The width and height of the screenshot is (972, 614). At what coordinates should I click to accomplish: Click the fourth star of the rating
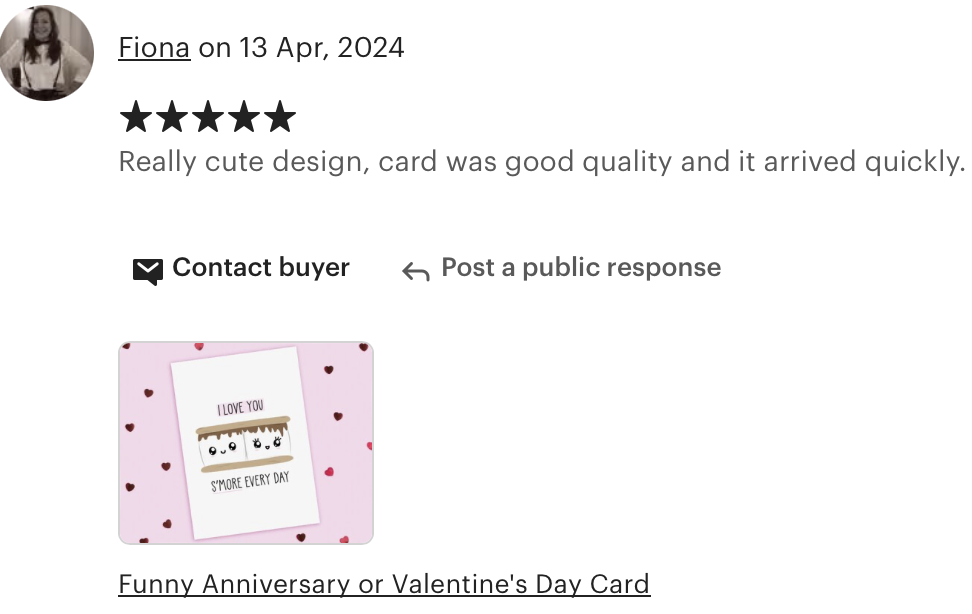[x=244, y=117]
